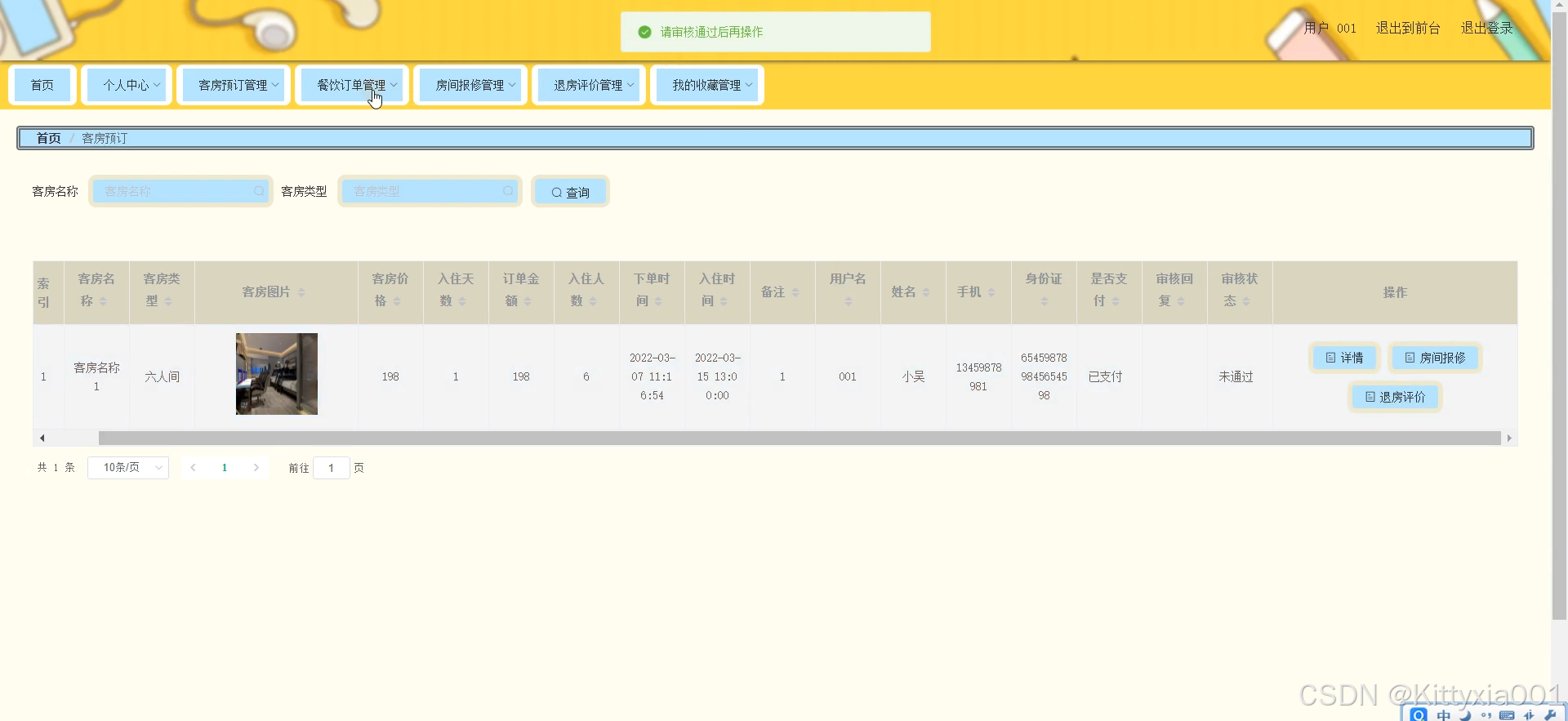Expand the 客房预订管理 menu
The height and width of the screenshot is (721, 1568).
pyautogui.click(x=234, y=85)
